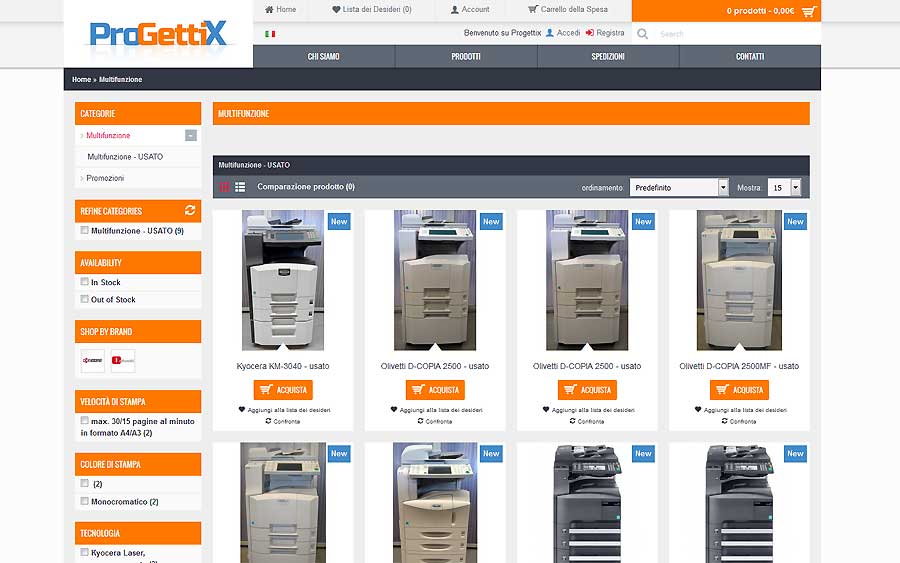
Task: Open Comparazione prodotto (0) link
Action: 306,187
